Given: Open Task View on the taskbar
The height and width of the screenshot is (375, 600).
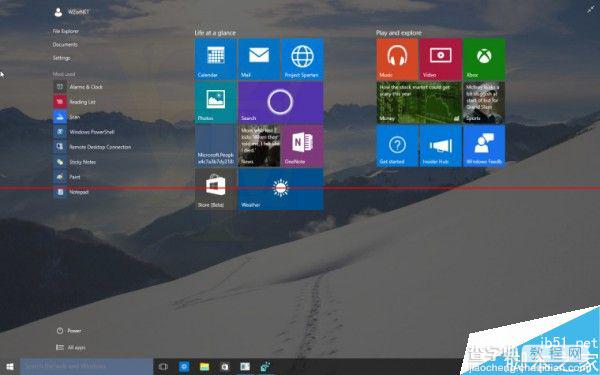Looking at the screenshot, I should (163, 367).
